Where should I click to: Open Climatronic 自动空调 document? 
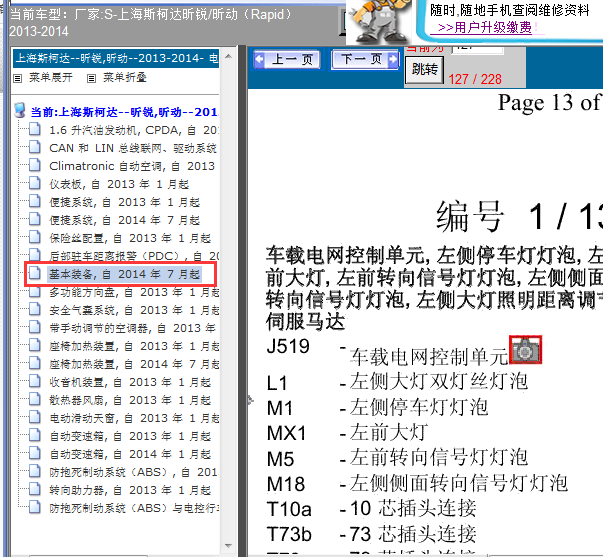click(132, 166)
